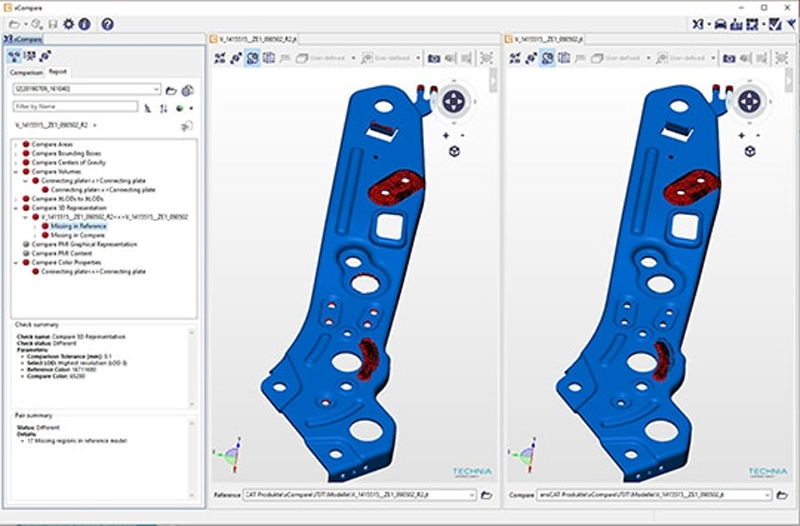Open the settings gear in top toolbar
The image size is (800, 526).
(68, 24)
